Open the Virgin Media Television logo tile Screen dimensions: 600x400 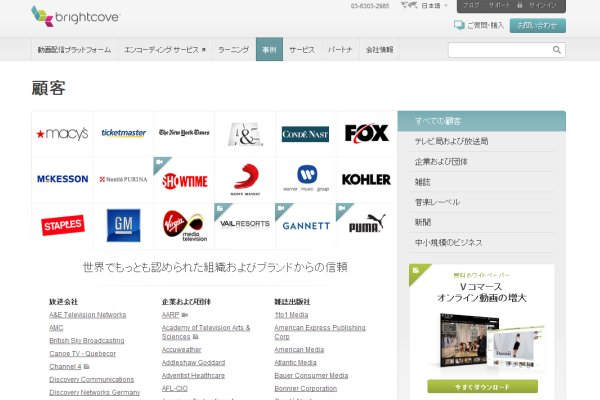(x=184, y=226)
